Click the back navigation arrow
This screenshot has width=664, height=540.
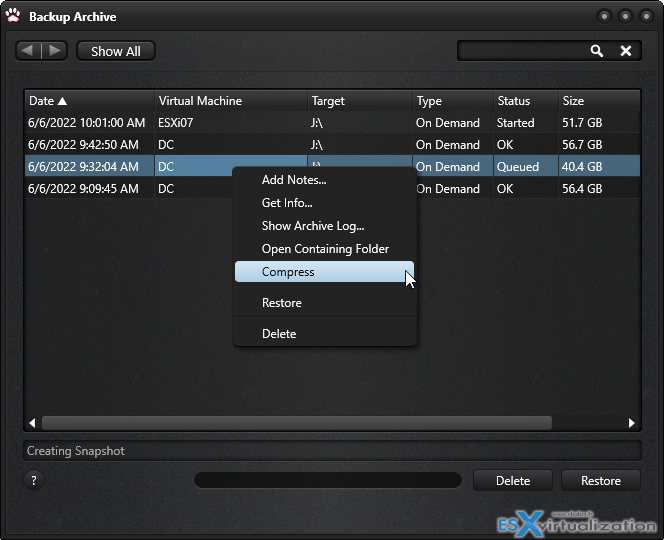pyautogui.click(x=28, y=51)
